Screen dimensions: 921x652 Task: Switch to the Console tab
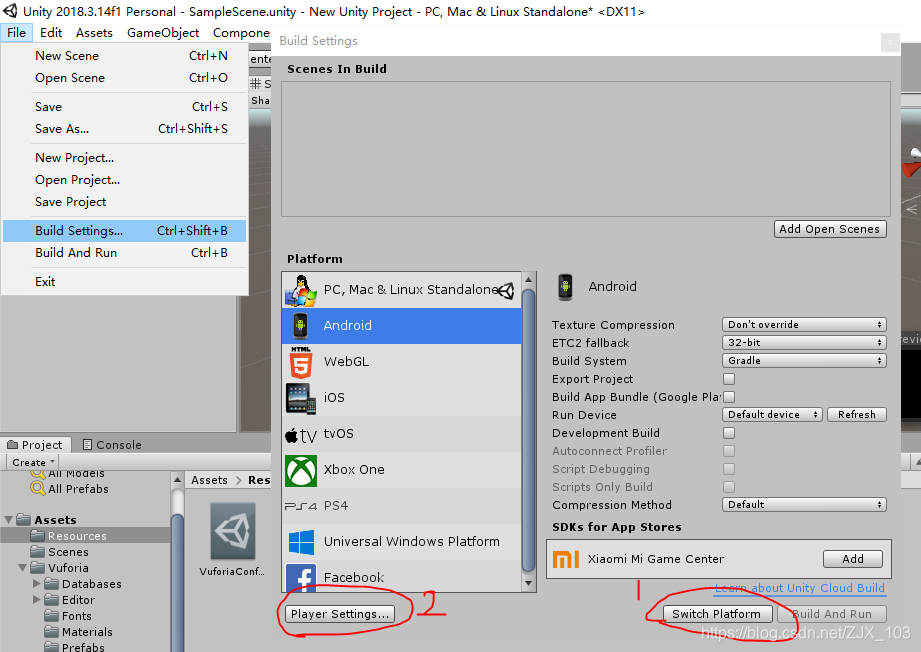(112, 445)
